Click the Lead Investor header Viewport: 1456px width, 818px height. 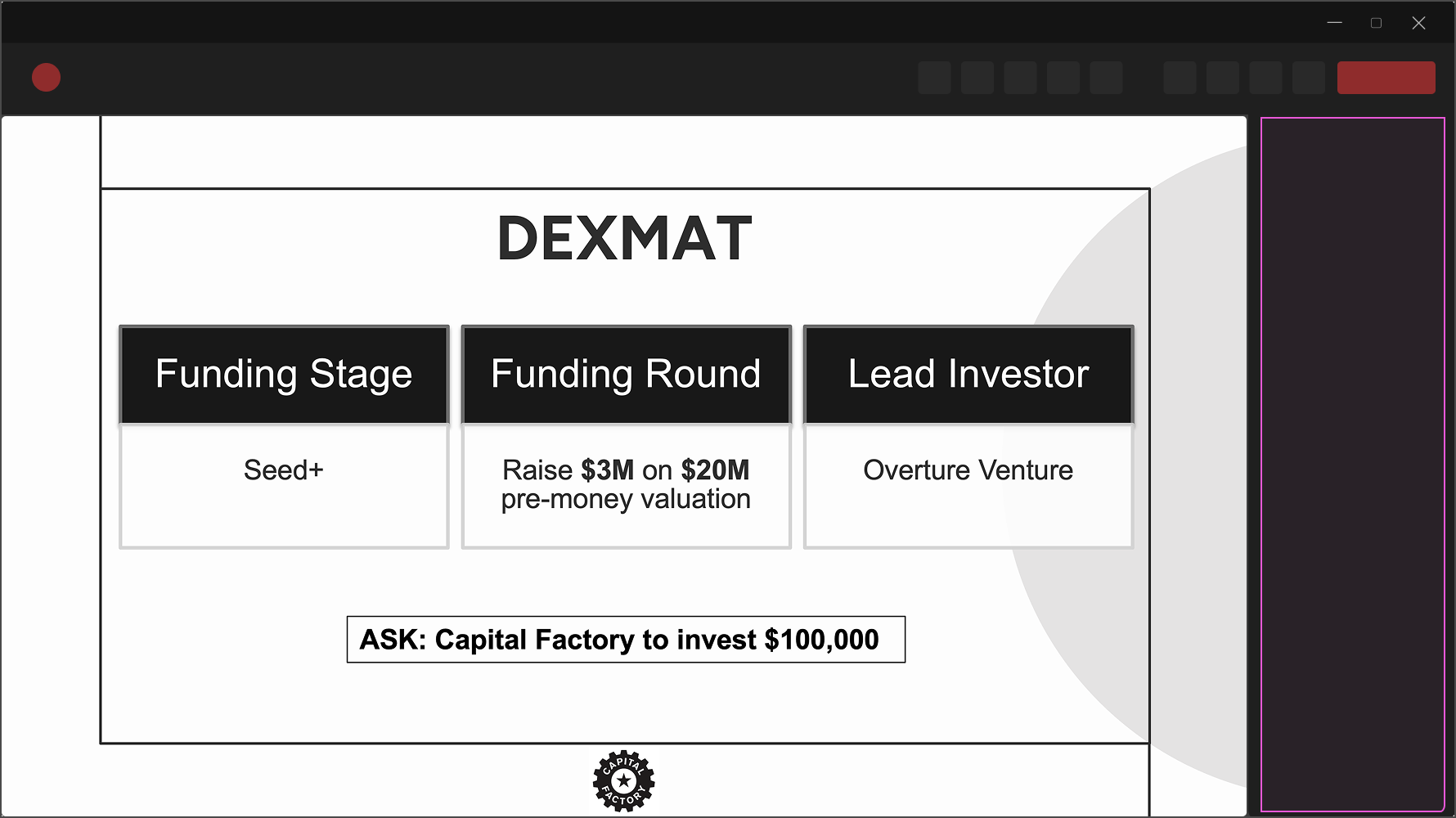[968, 375]
